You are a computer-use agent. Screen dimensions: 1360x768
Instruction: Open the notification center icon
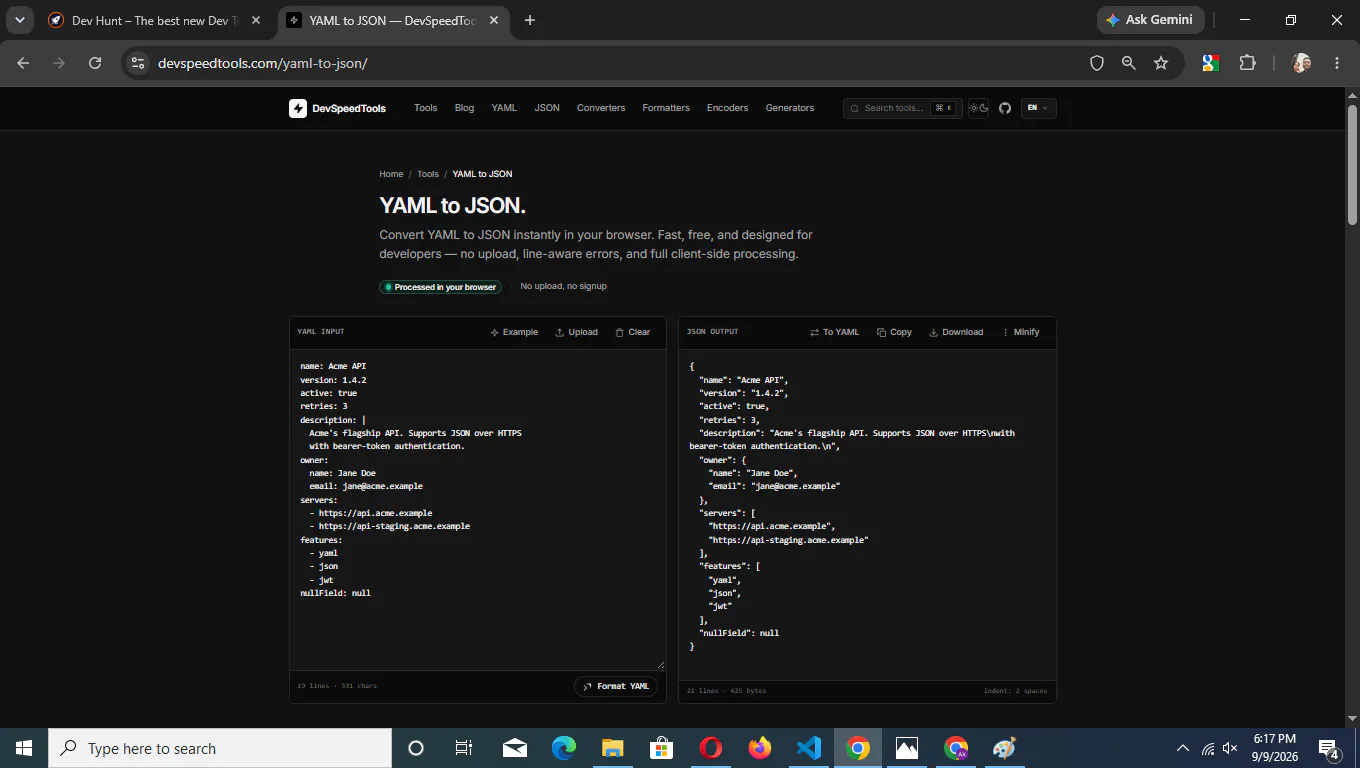click(1330, 748)
